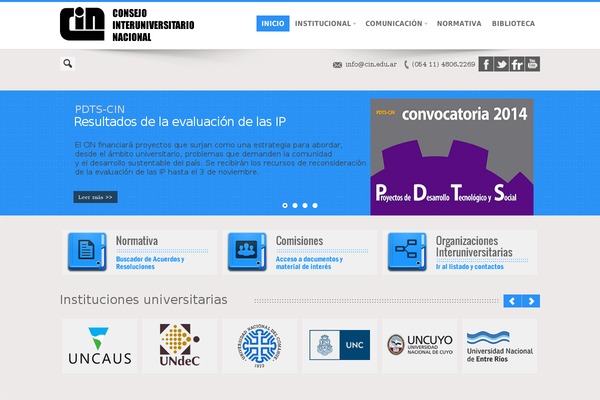Viewport: 600px width, 400px height.
Task: Go to the NORMATIVA menu item
Action: (x=459, y=23)
